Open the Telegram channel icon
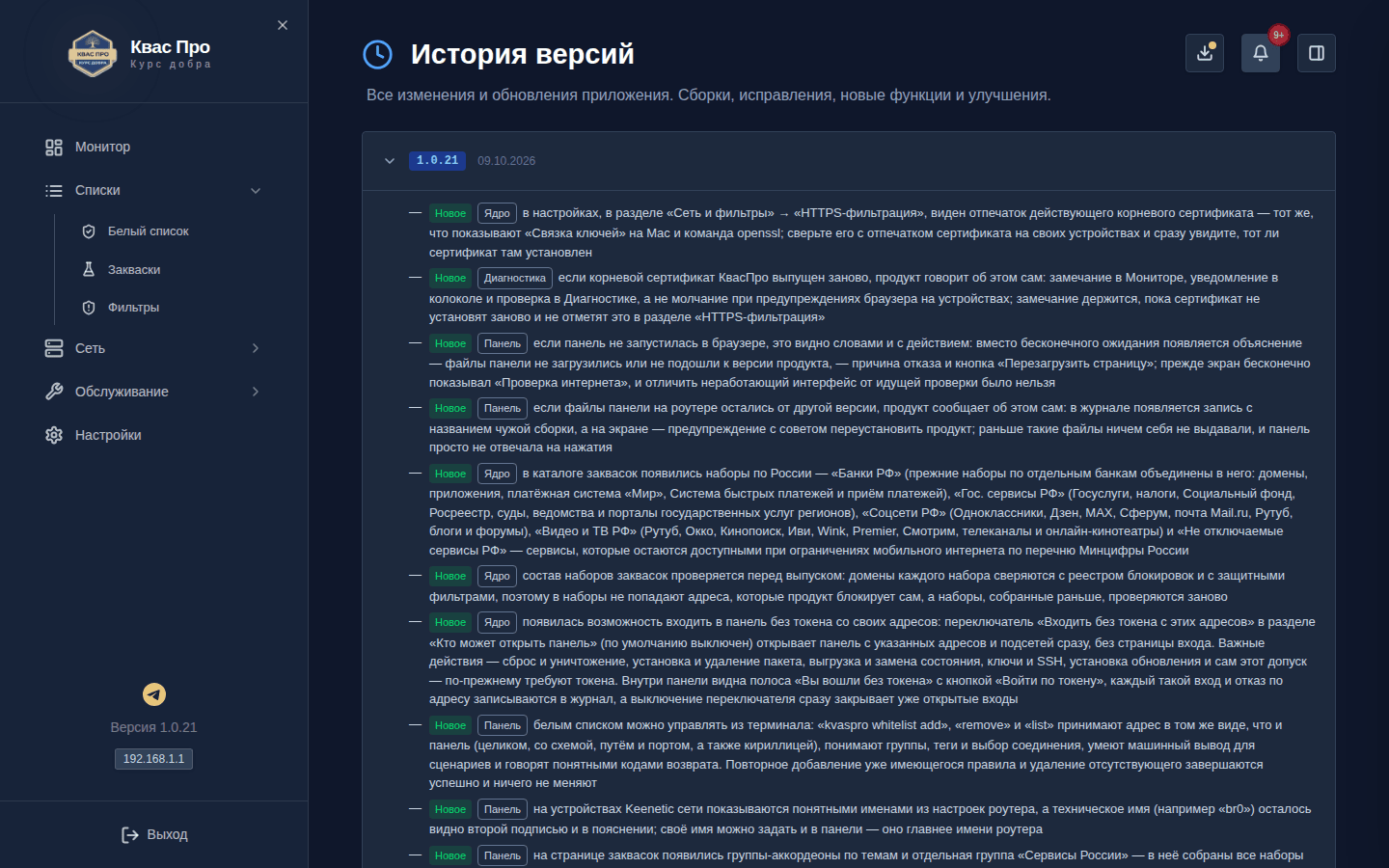This screenshot has width=1389, height=868. pyautogui.click(x=154, y=694)
